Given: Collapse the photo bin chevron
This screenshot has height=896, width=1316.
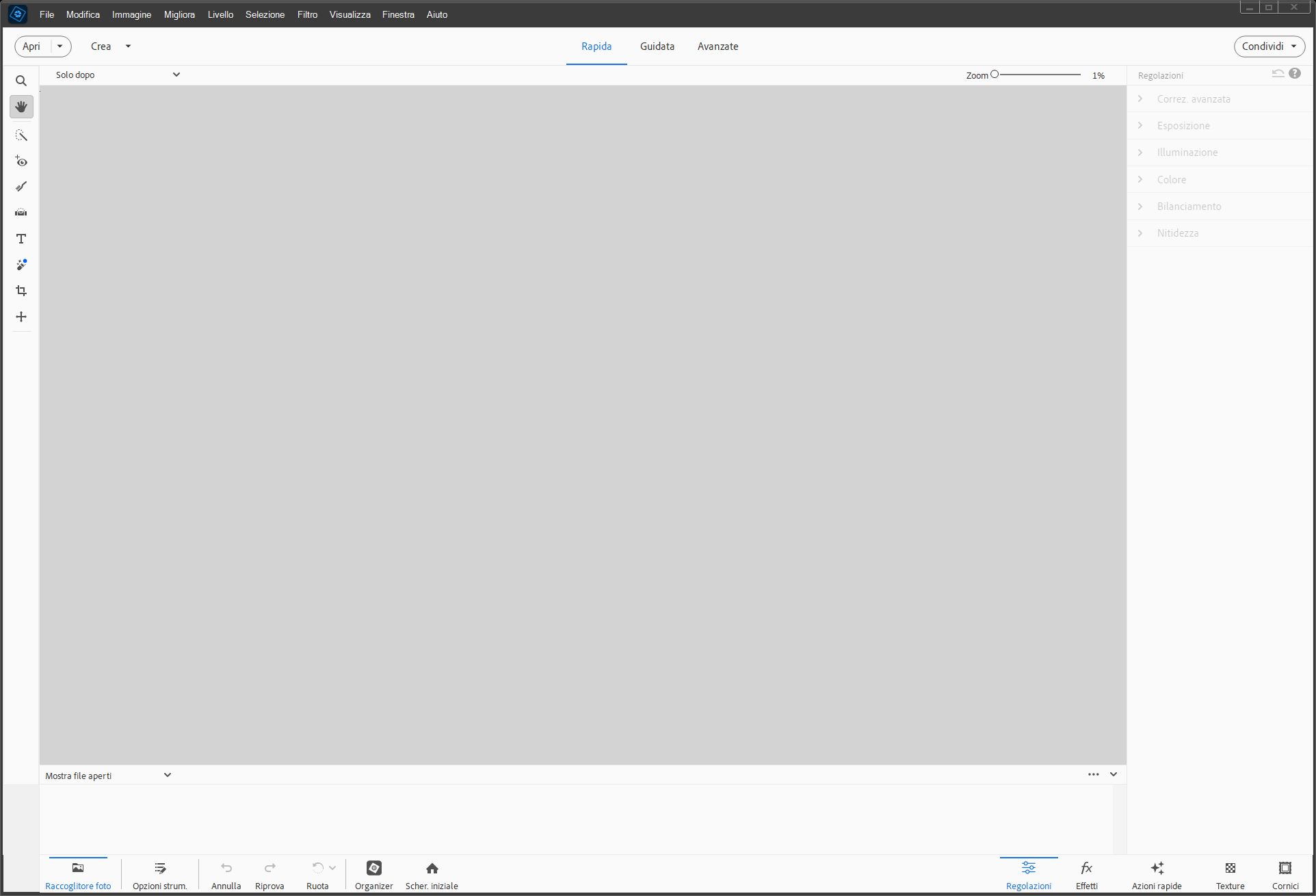Looking at the screenshot, I should (1114, 774).
